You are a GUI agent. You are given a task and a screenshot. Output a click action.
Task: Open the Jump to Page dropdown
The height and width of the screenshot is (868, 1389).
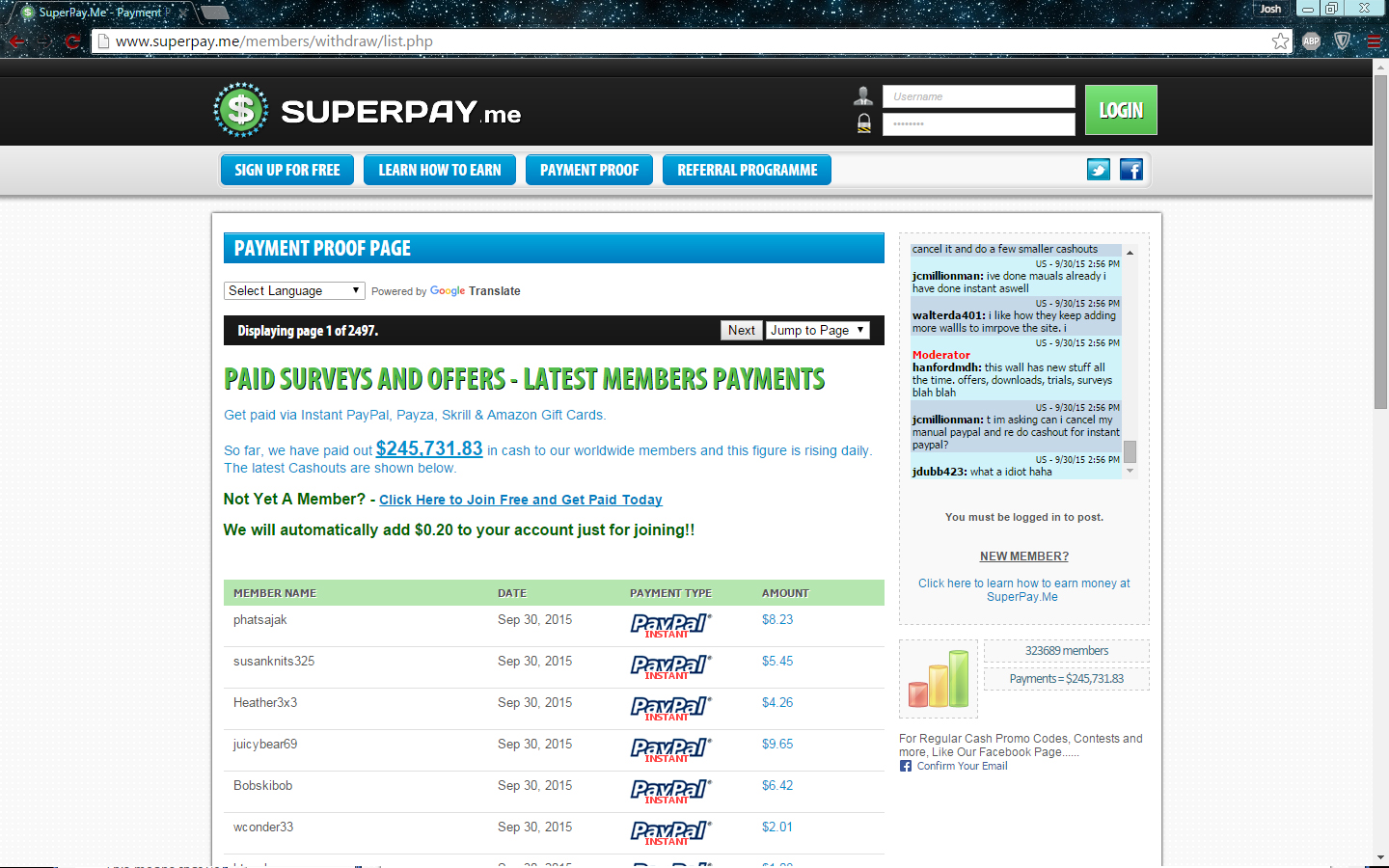tap(817, 330)
